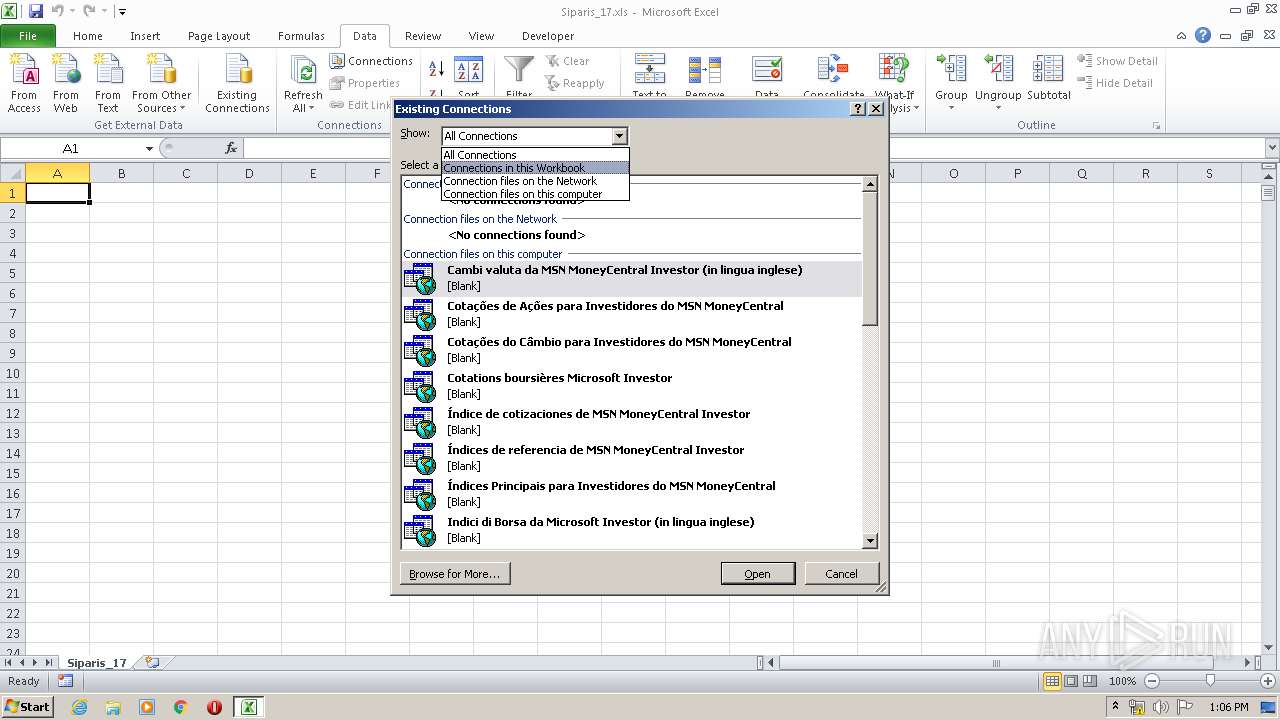Toggle the Filter funnel icon
1280x720 pixels.
519,70
